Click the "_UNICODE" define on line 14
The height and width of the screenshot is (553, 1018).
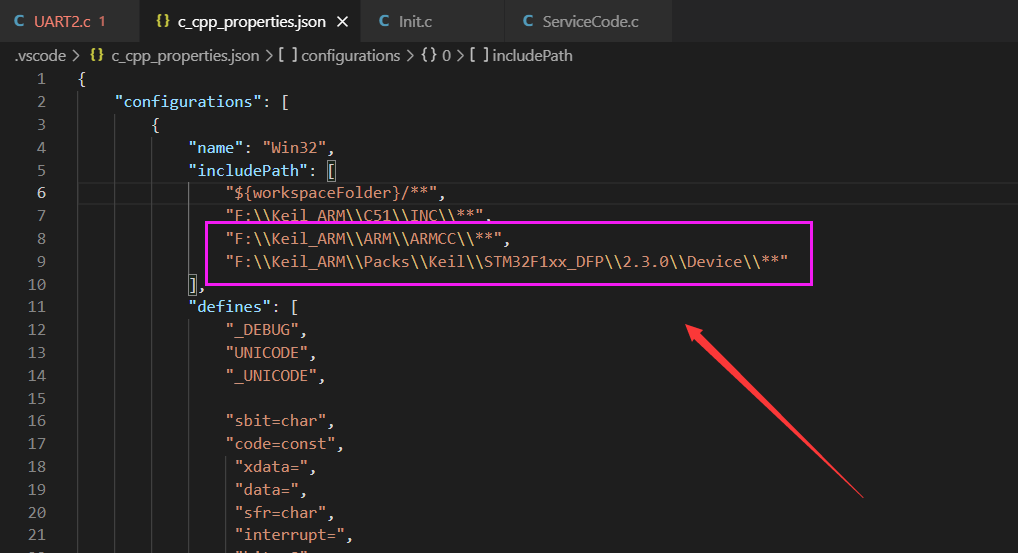click(271, 376)
